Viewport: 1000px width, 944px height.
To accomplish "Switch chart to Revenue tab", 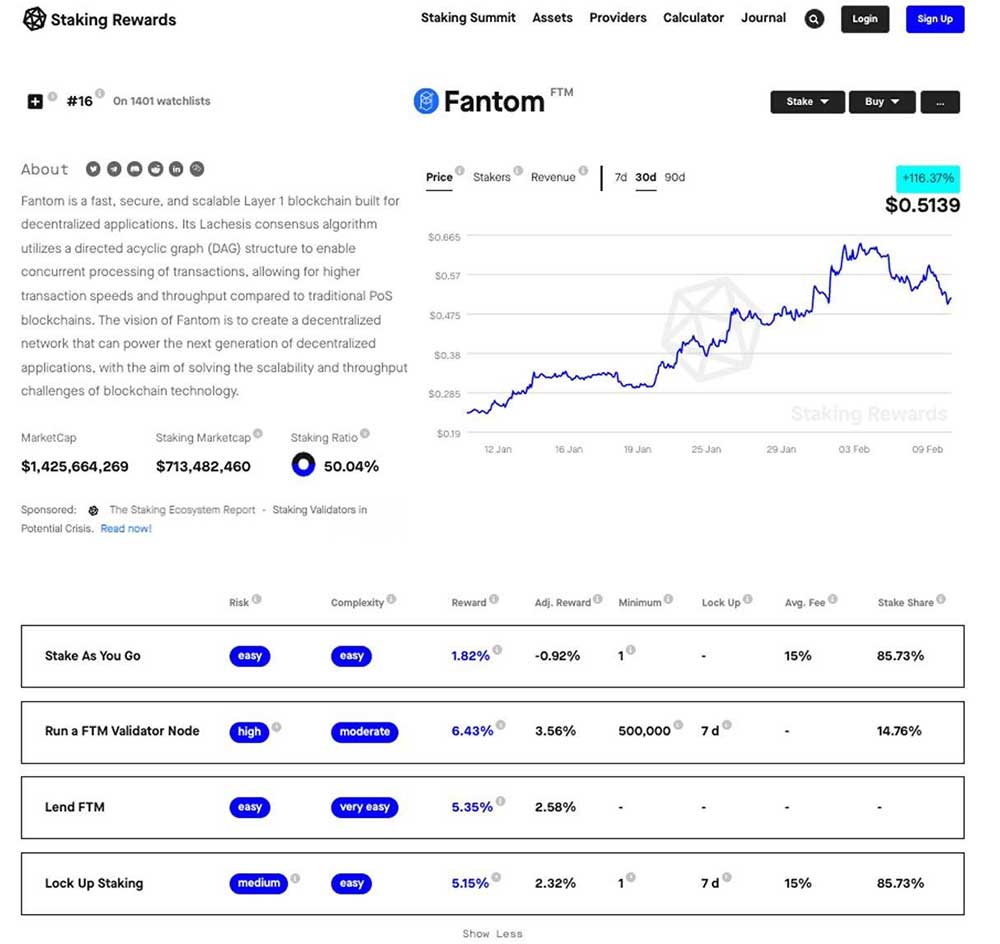I will click(553, 177).
